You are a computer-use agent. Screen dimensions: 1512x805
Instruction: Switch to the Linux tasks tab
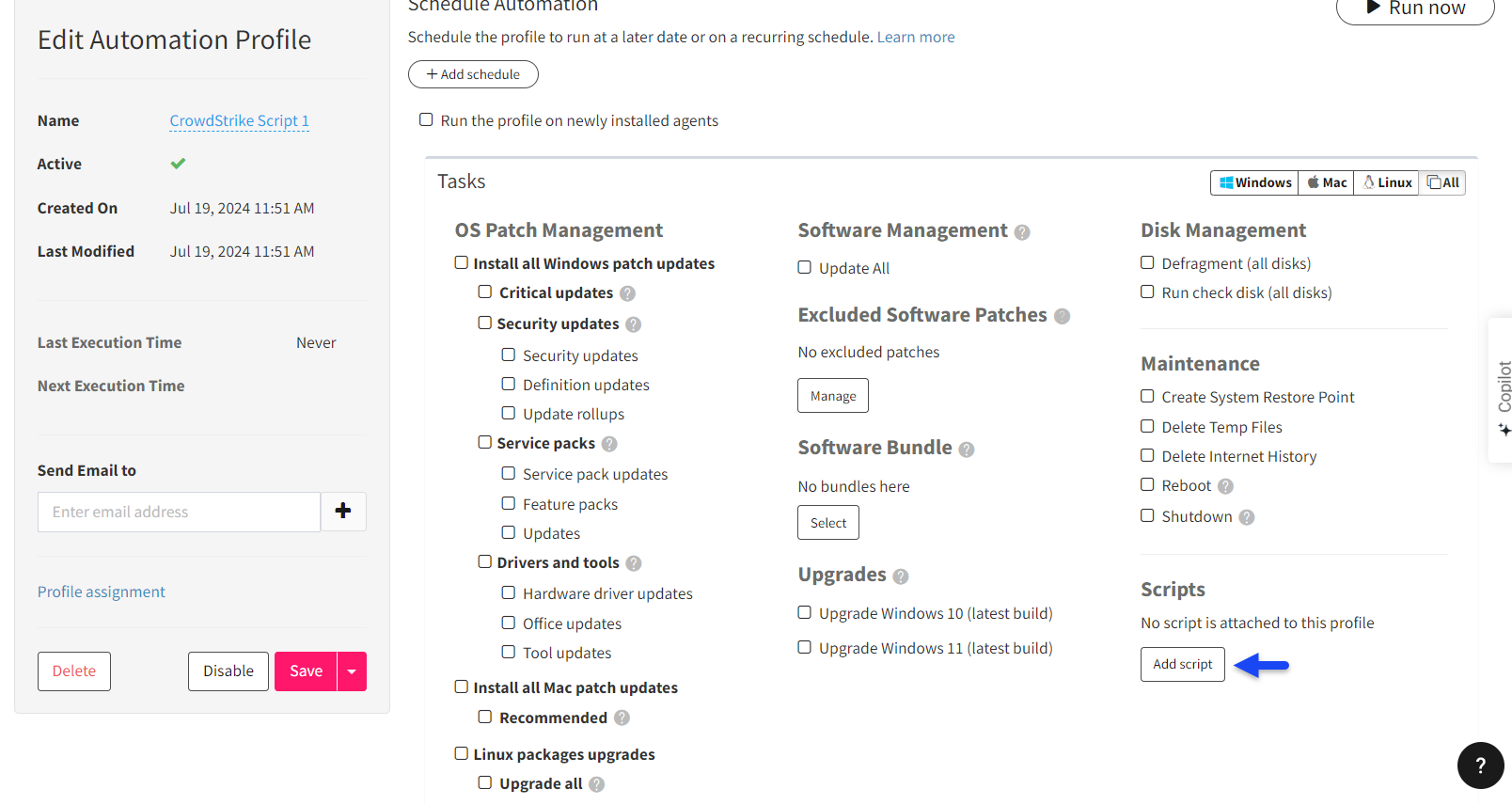click(x=1387, y=182)
